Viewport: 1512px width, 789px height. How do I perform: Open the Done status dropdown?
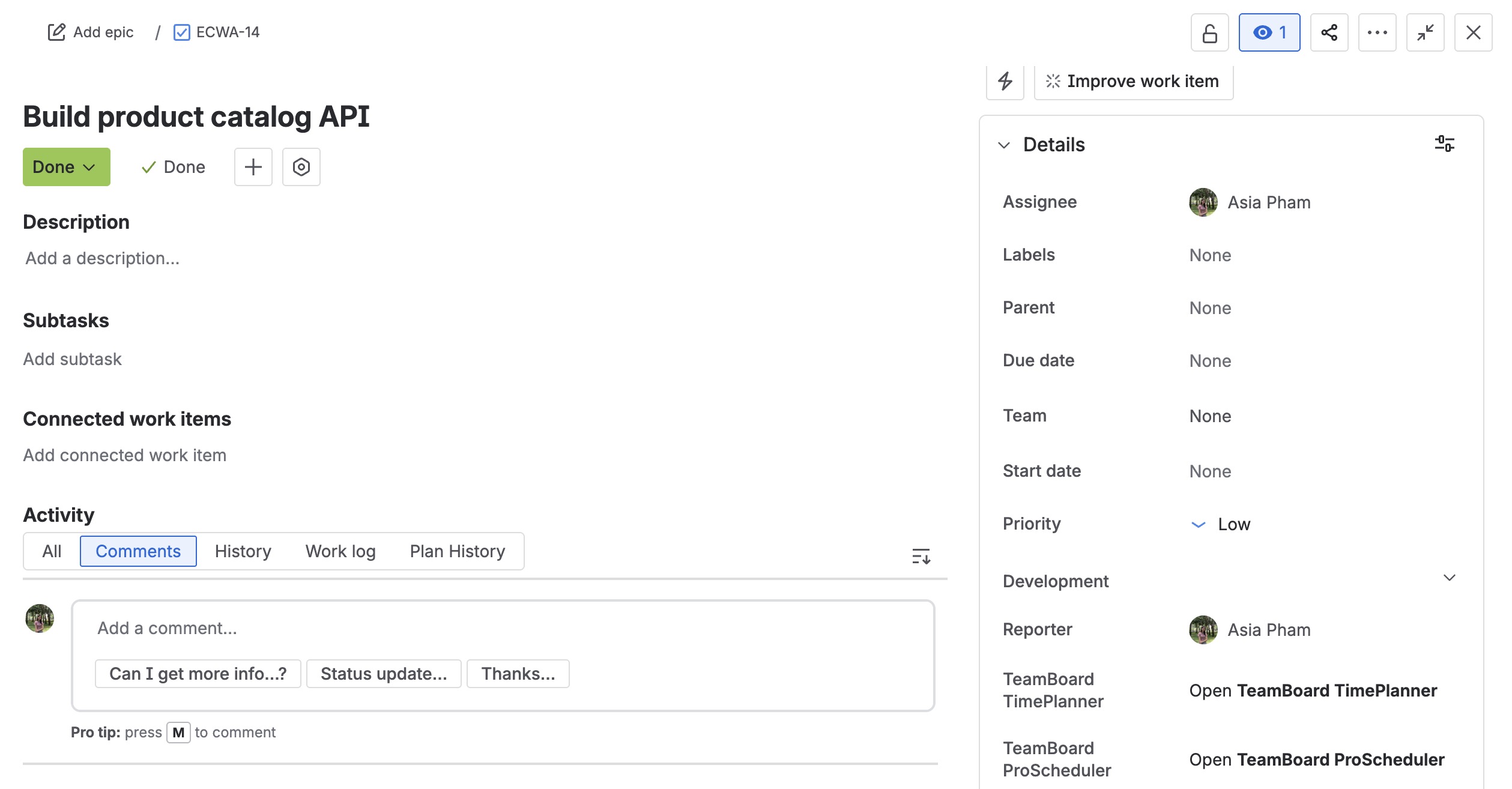[66, 167]
